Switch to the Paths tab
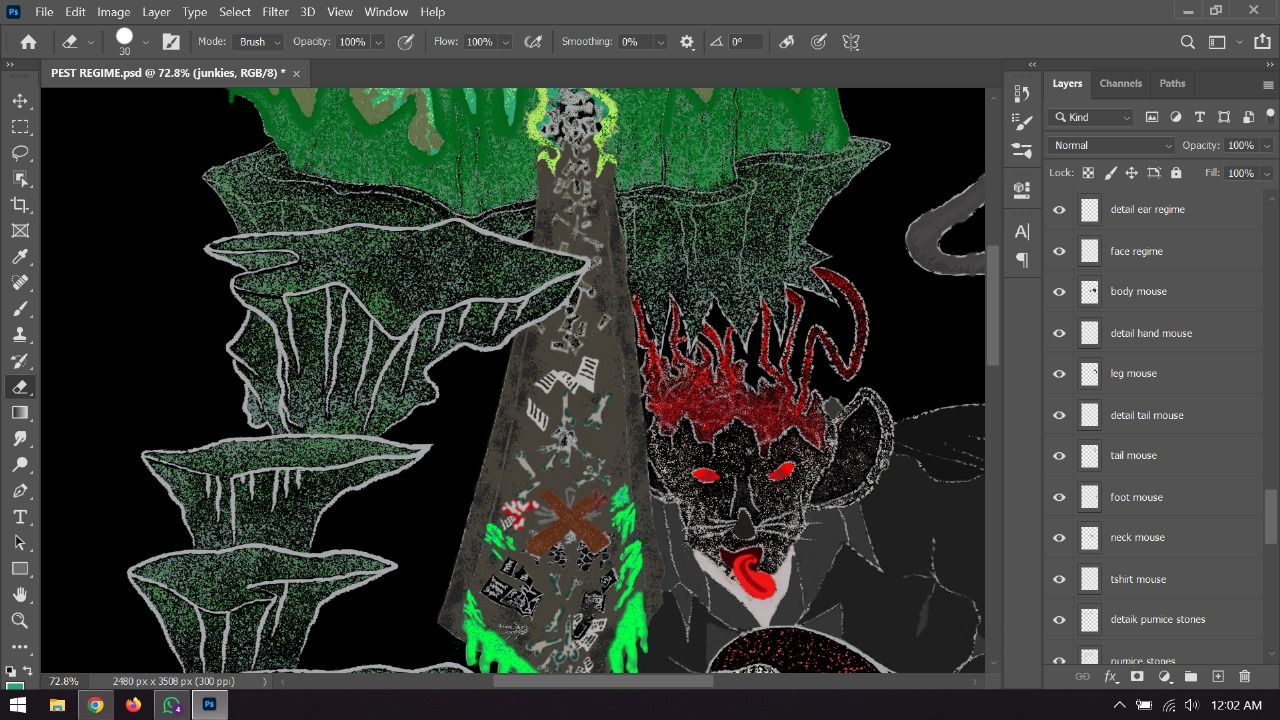The image size is (1280, 720). click(x=1172, y=83)
